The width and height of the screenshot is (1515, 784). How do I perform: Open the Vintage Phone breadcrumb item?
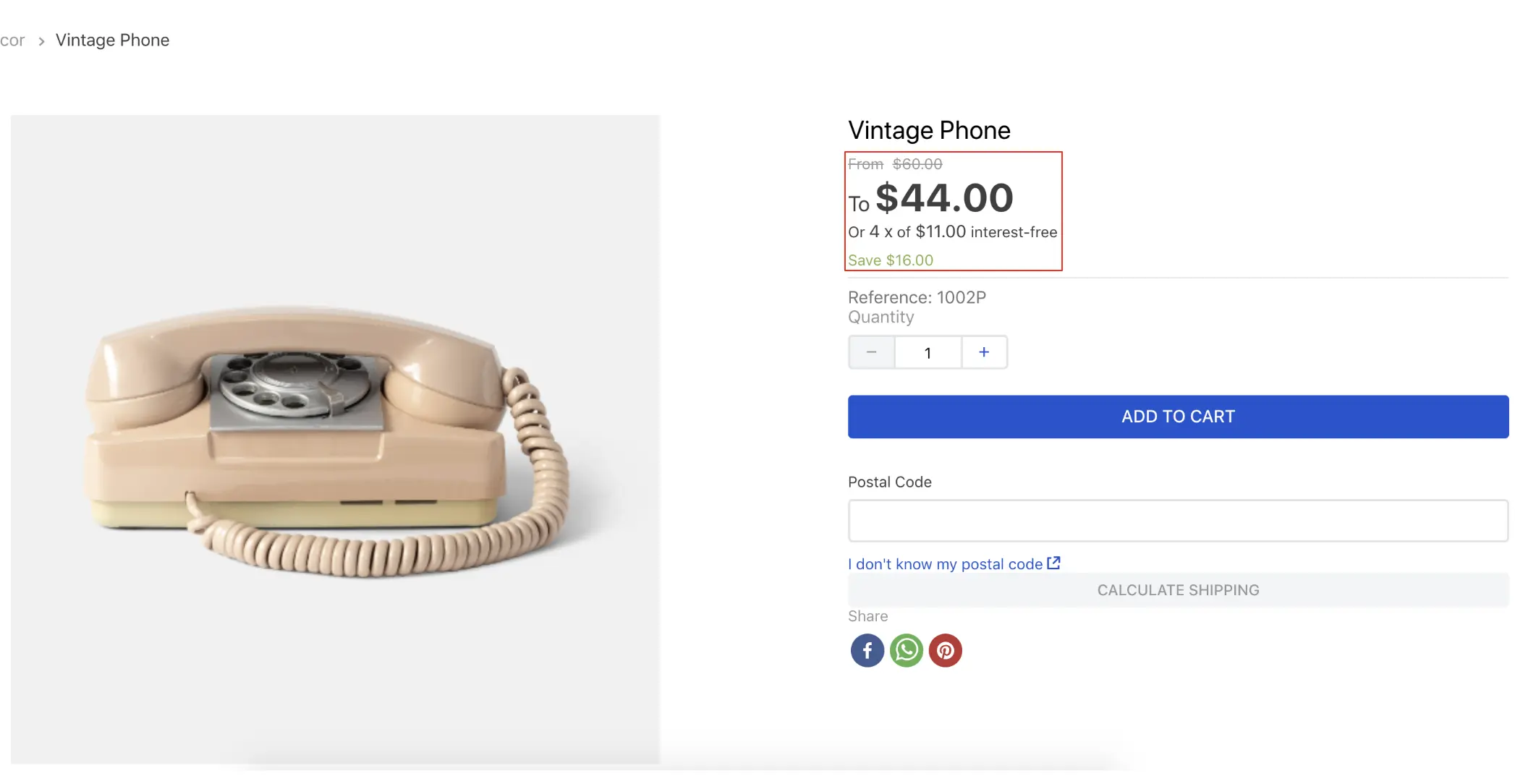tap(112, 41)
